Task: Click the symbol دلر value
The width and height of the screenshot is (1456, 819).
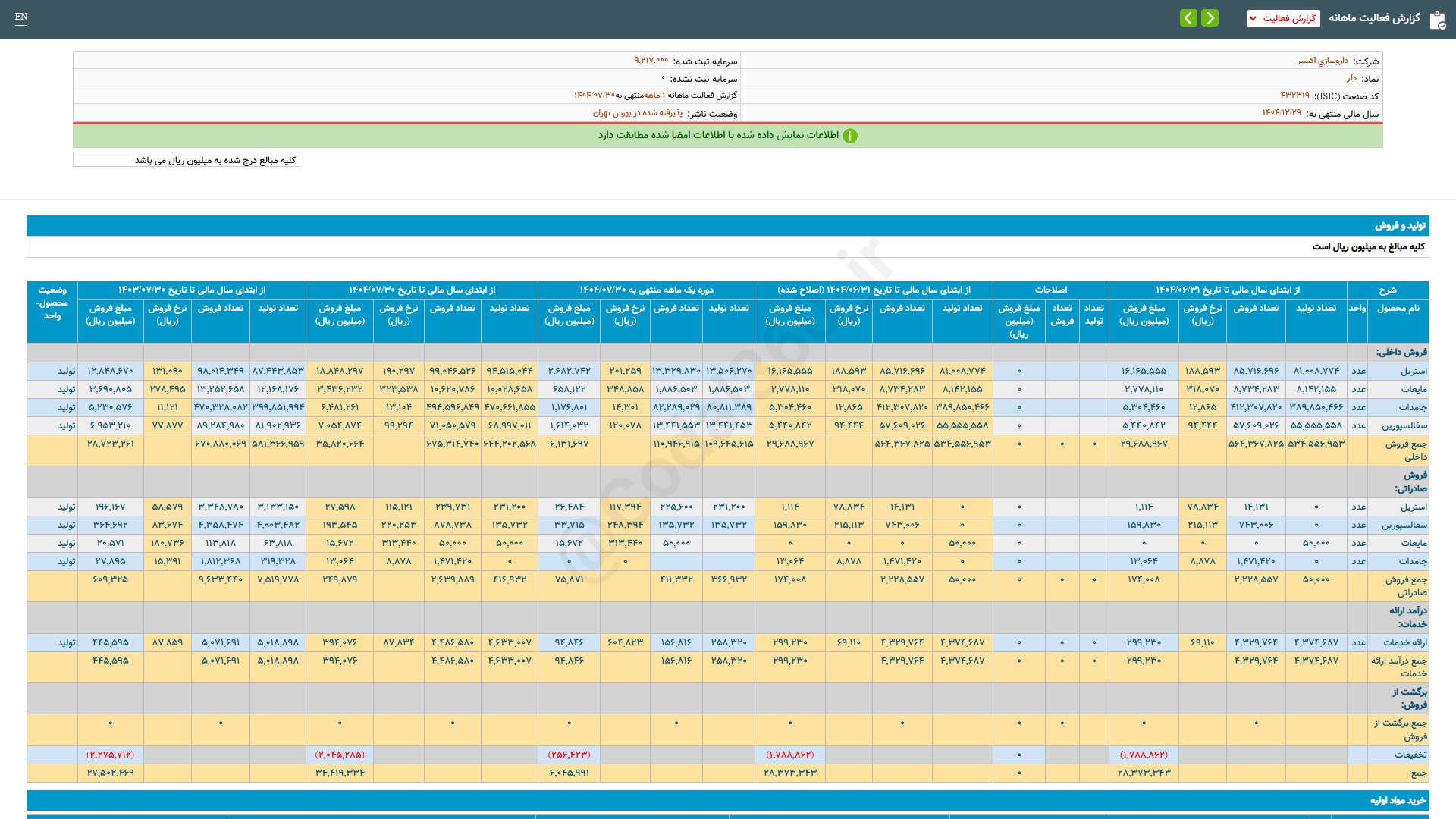Action: click(1351, 78)
